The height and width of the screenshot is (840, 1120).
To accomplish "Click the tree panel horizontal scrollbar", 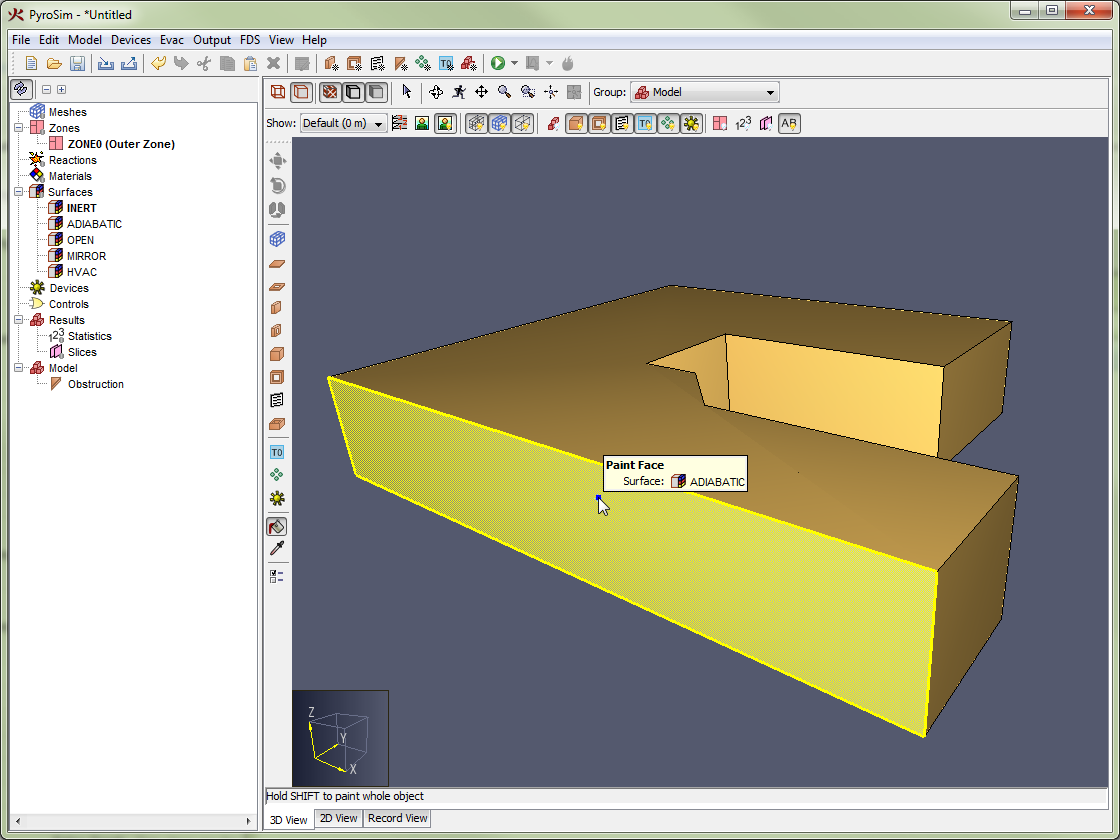I will pyautogui.click(x=134, y=821).
